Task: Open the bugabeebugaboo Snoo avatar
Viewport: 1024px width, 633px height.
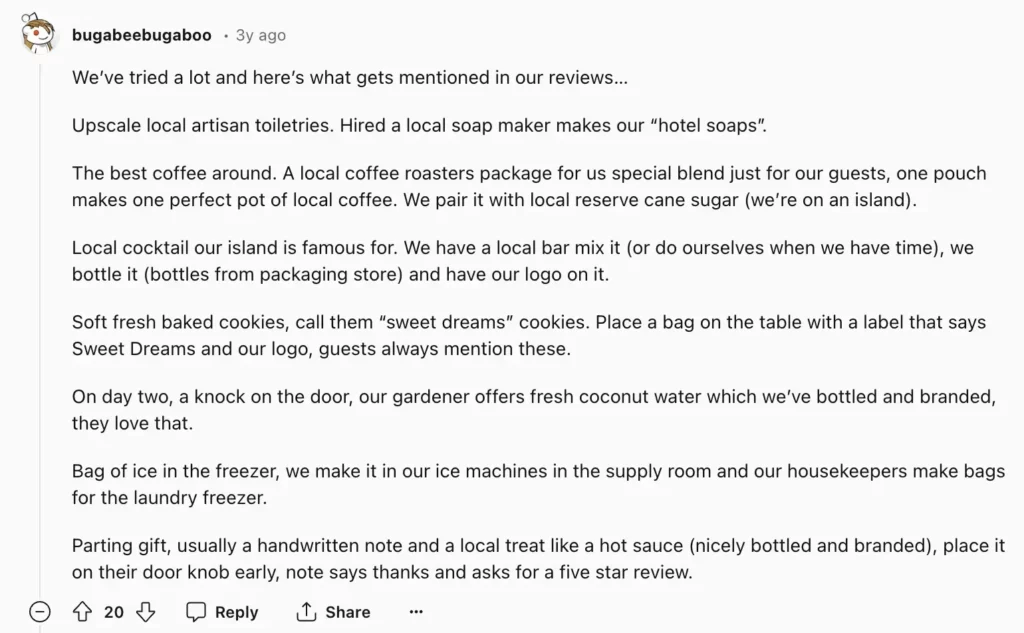Action: tap(40, 35)
